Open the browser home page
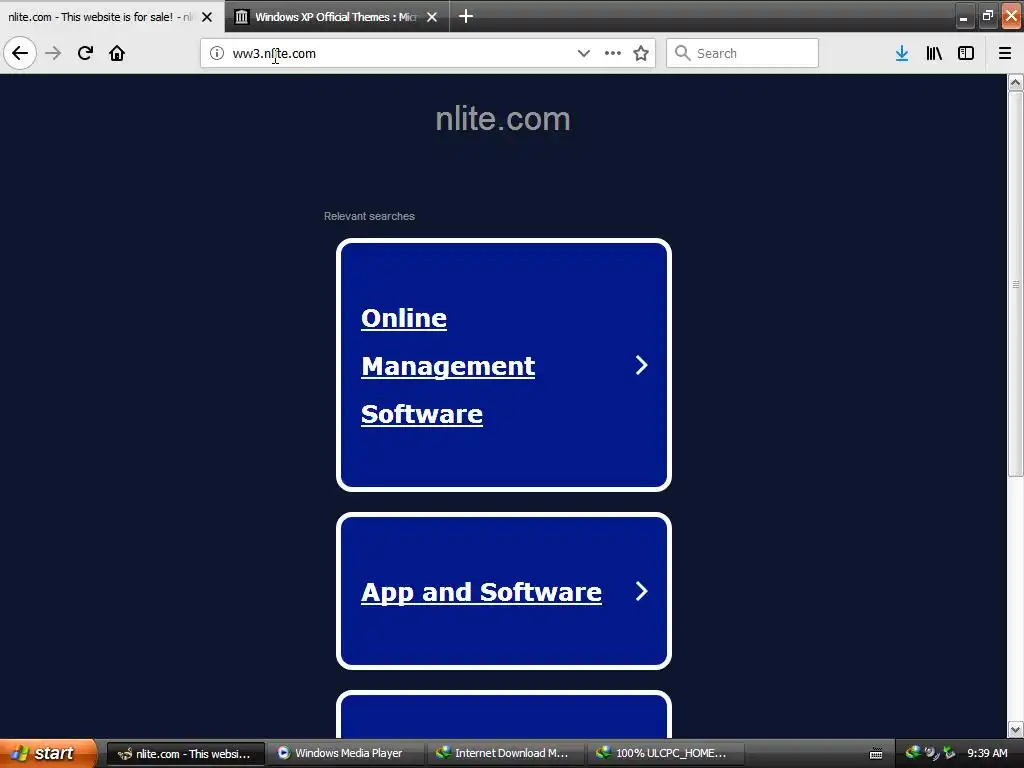This screenshot has width=1024, height=768. tap(117, 53)
